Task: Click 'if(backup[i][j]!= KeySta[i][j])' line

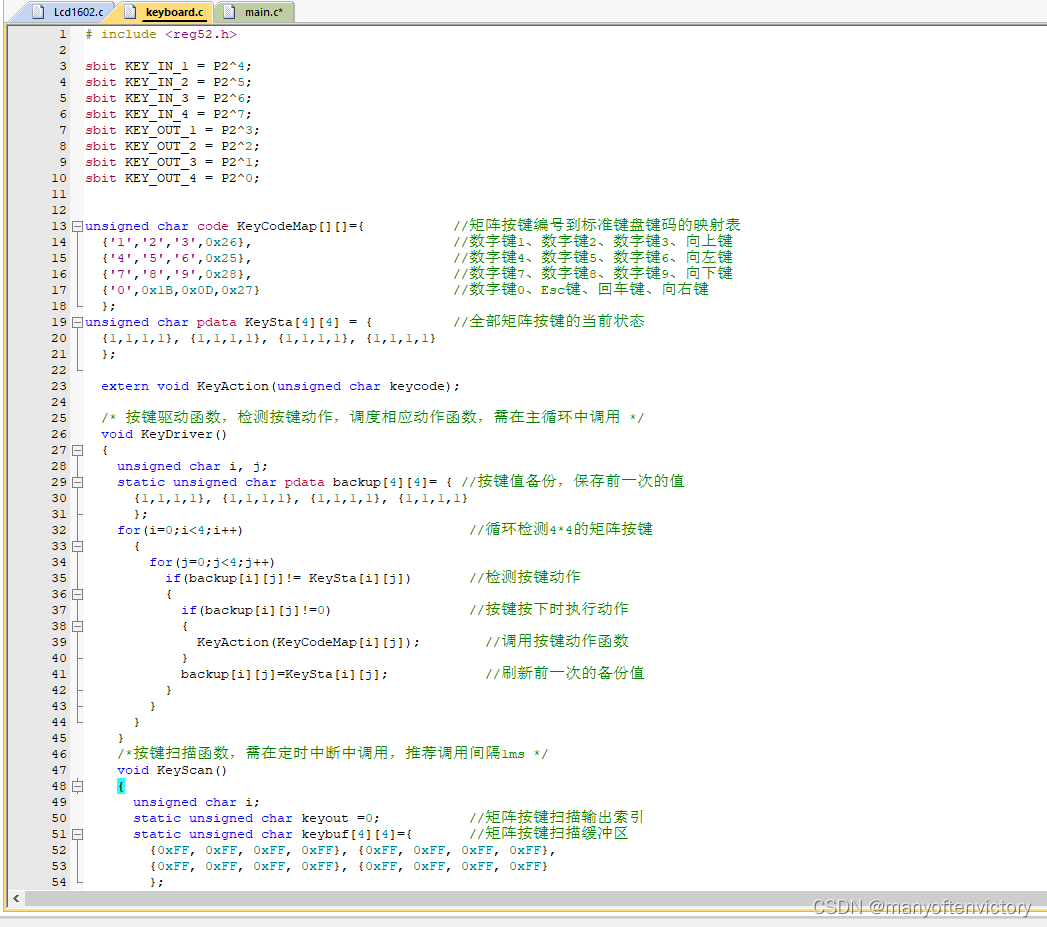Action: (x=288, y=578)
